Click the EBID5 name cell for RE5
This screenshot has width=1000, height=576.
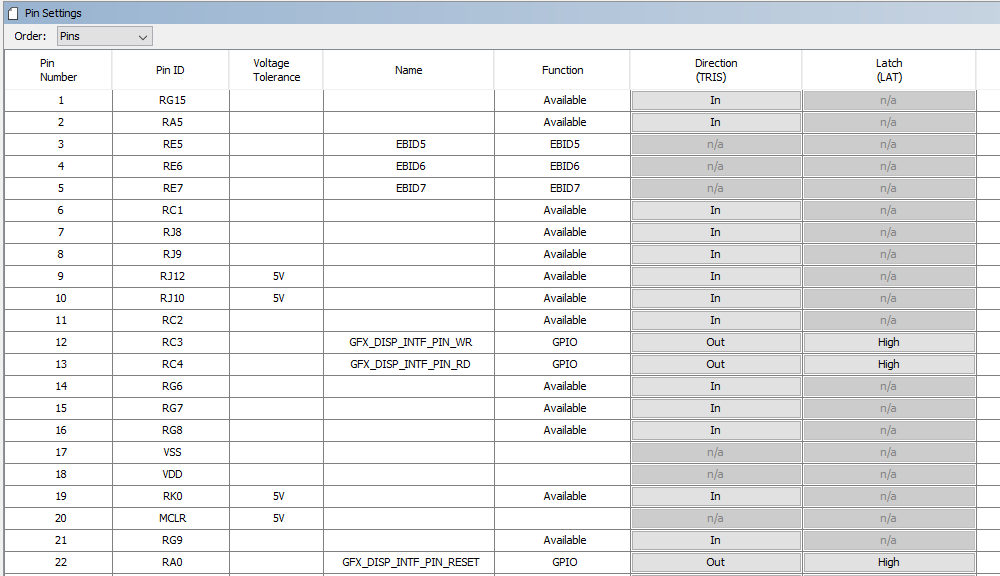409,144
